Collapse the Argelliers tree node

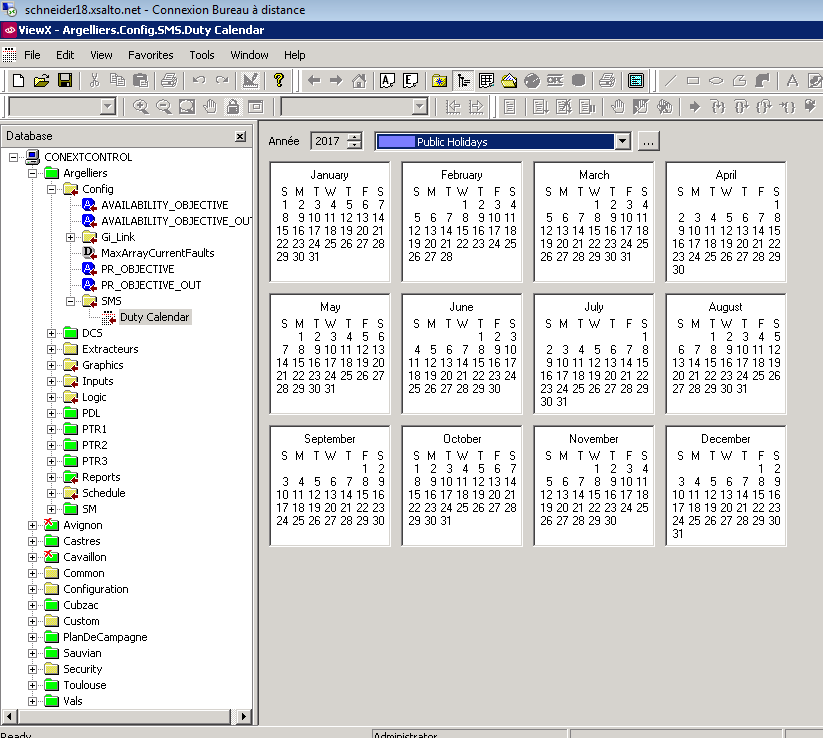click(x=33, y=173)
